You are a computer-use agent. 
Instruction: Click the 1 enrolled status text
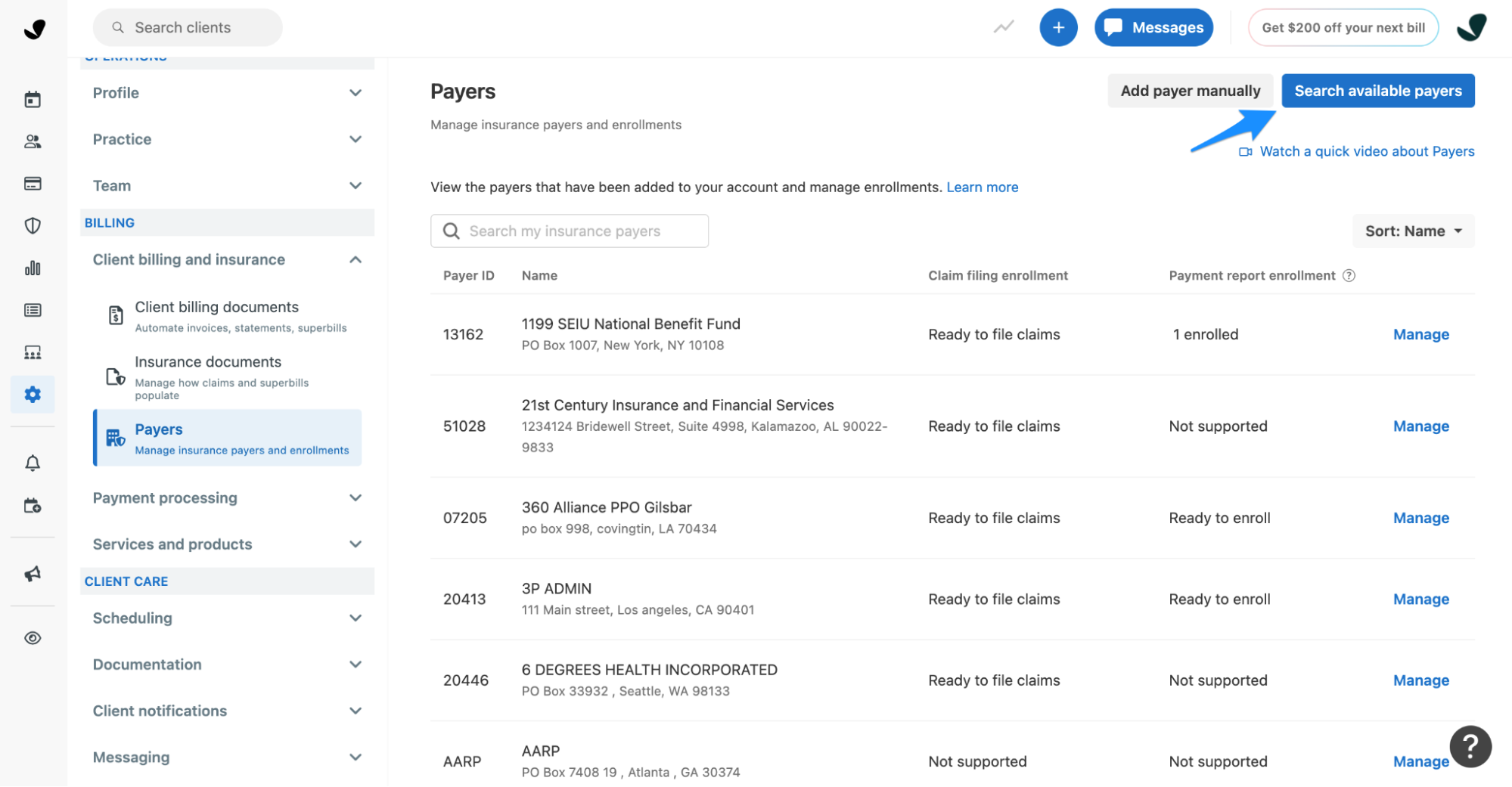[1206, 335]
